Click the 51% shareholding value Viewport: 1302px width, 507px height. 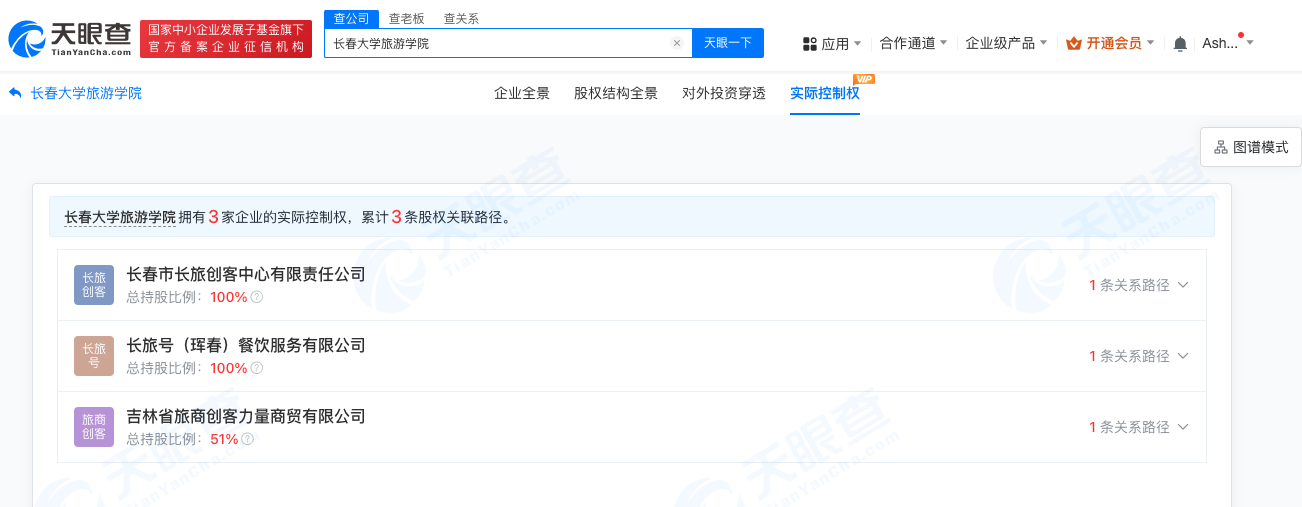224,439
